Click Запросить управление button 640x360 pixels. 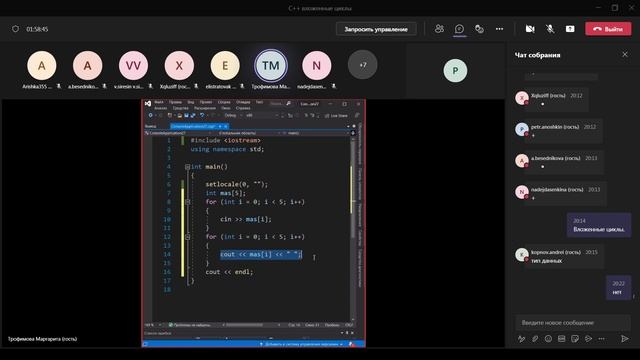(376, 29)
